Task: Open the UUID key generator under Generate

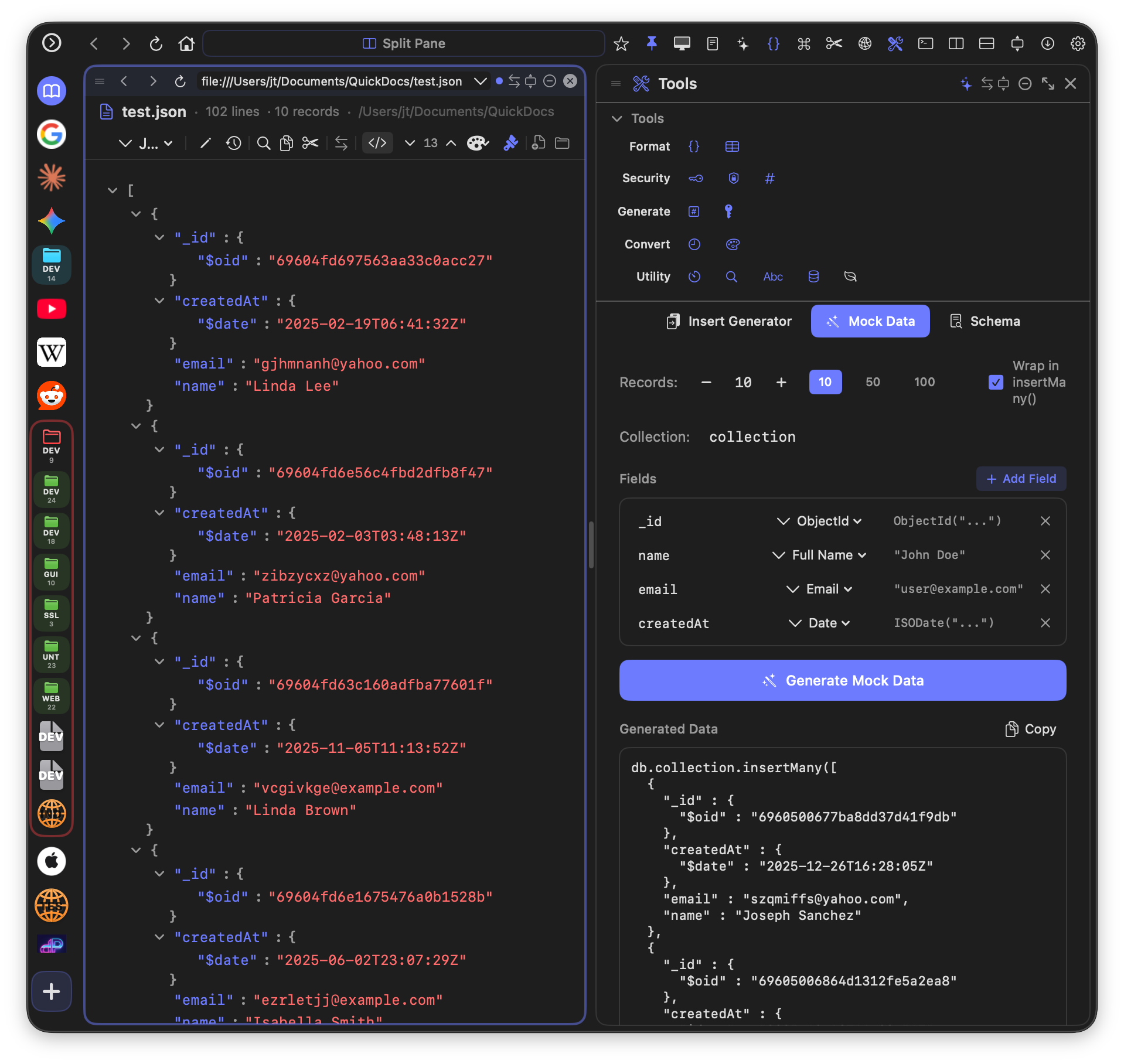Action: click(729, 212)
